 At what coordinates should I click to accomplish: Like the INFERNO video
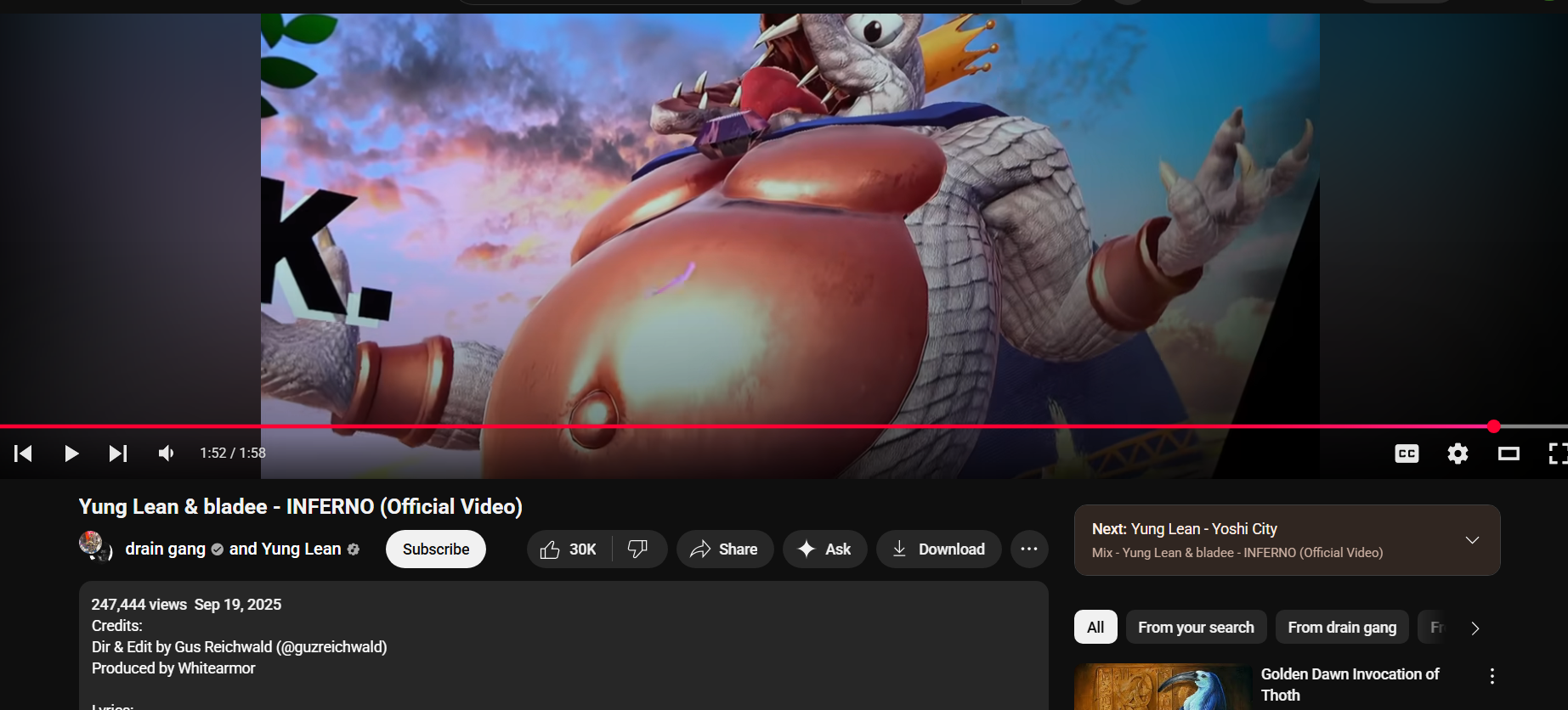(568, 549)
